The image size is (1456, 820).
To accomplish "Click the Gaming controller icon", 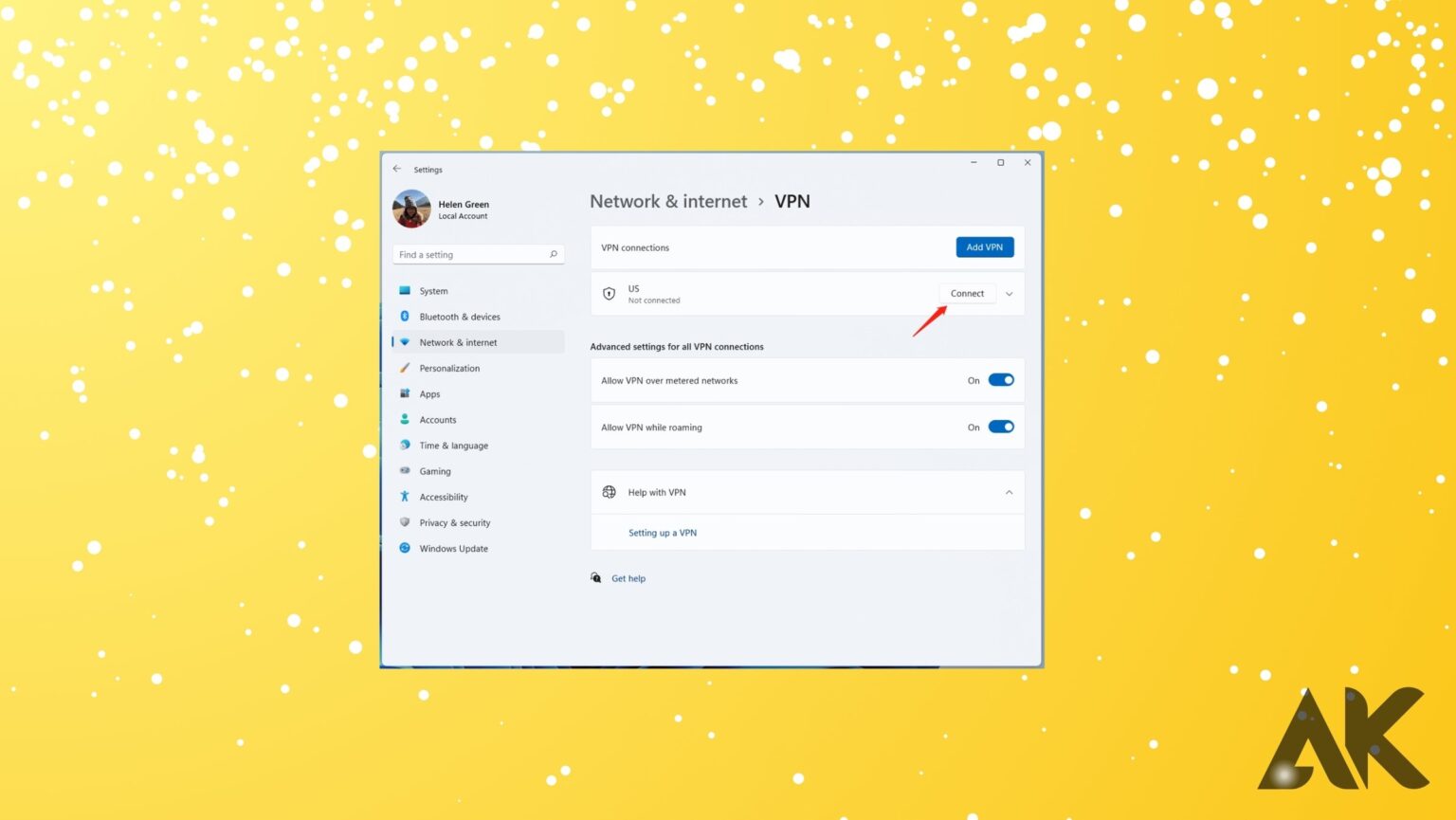I will [406, 471].
